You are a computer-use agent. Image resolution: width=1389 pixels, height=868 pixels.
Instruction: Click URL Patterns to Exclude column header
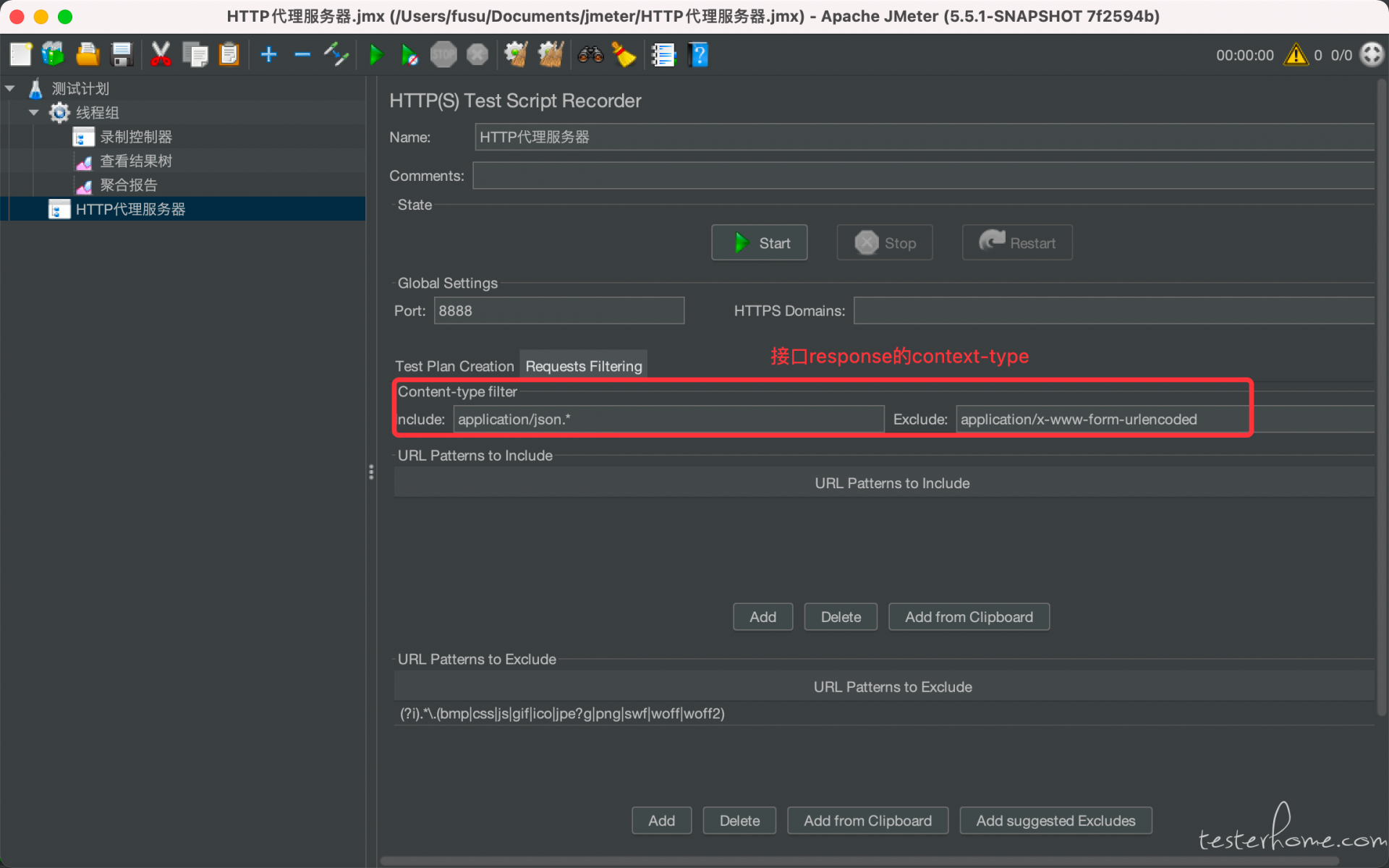point(884,687)
